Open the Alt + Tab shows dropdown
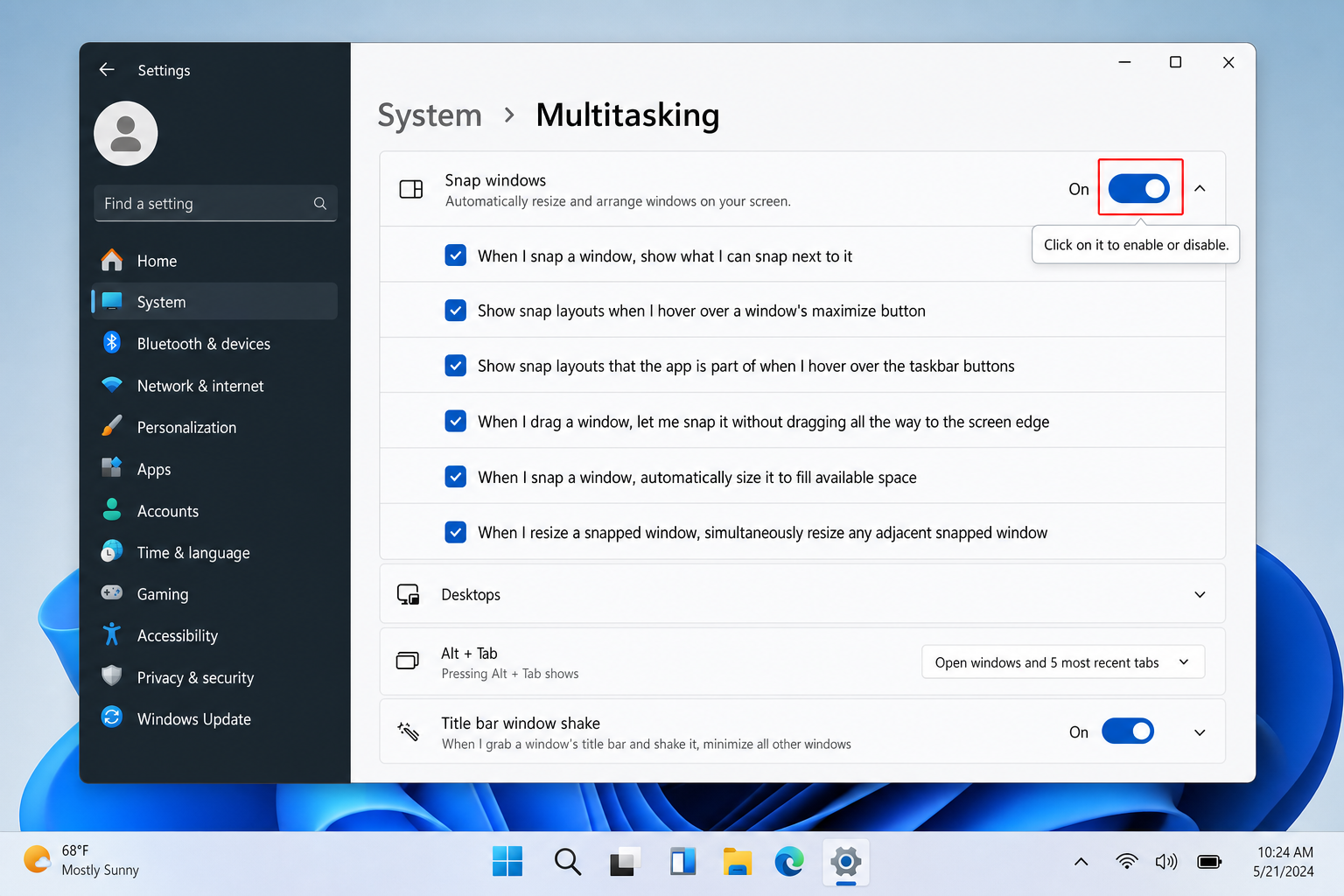The height and width of the screenshot is (896, 1344). 1063,661
